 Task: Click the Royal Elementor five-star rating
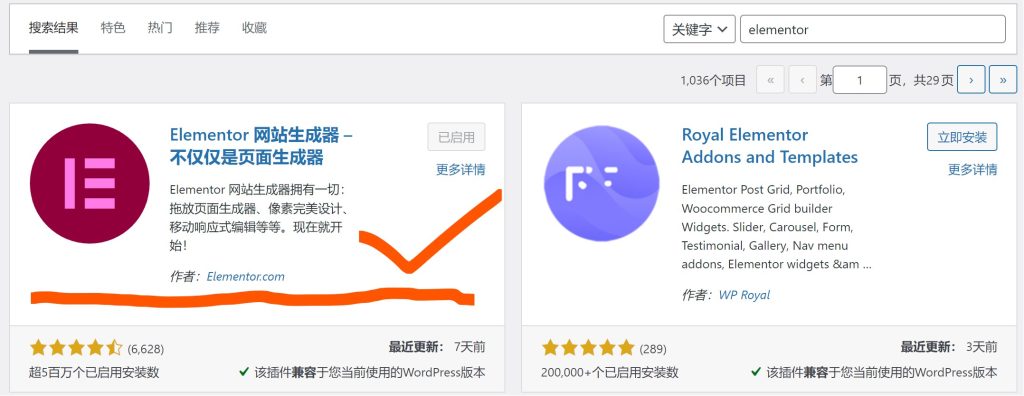point(588,348)
